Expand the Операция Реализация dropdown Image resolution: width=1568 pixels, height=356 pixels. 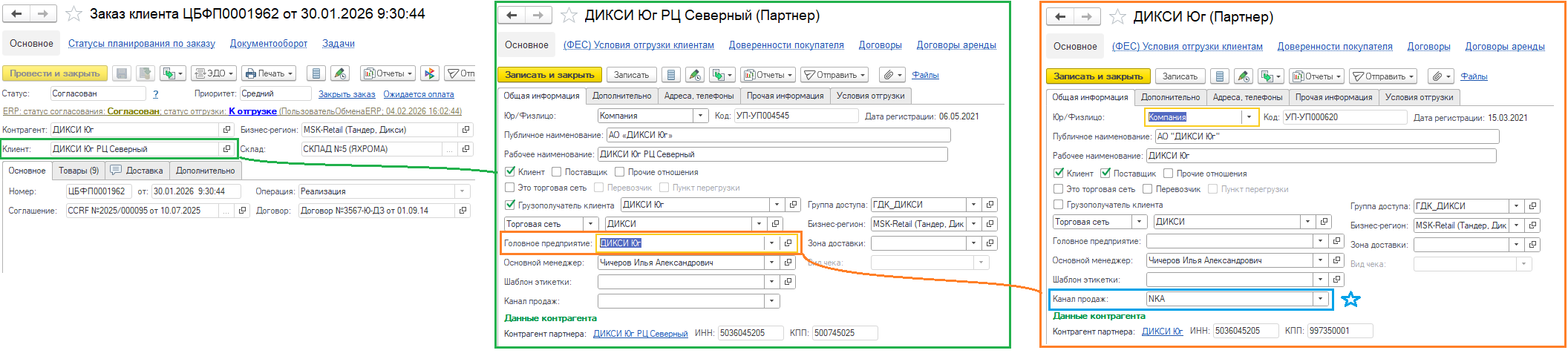tap(463, 191)
